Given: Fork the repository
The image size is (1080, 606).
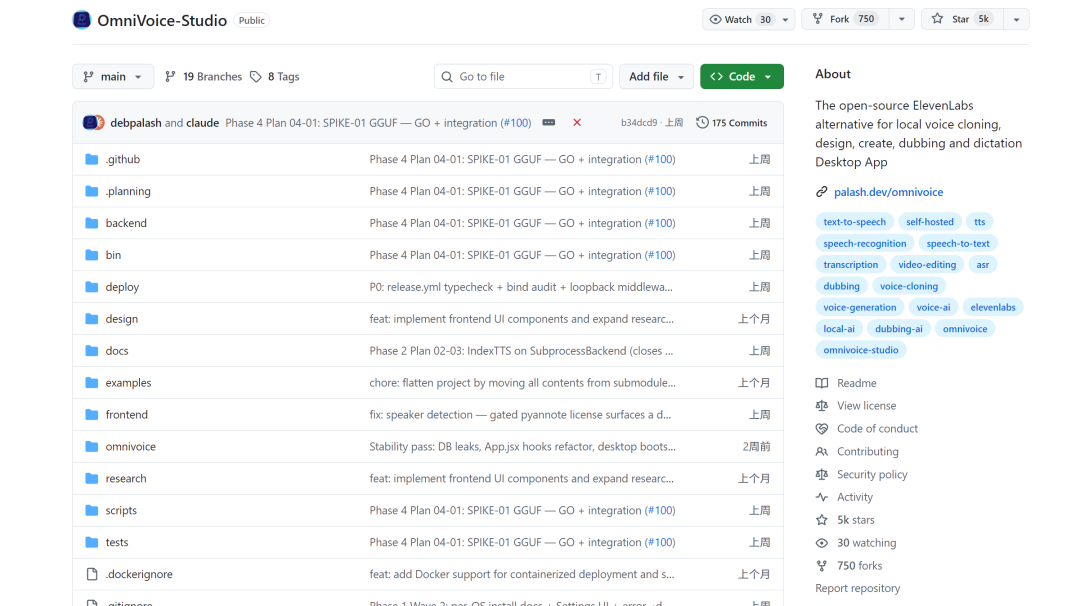Looking at the screenshot, I should [x=845, y=19].
